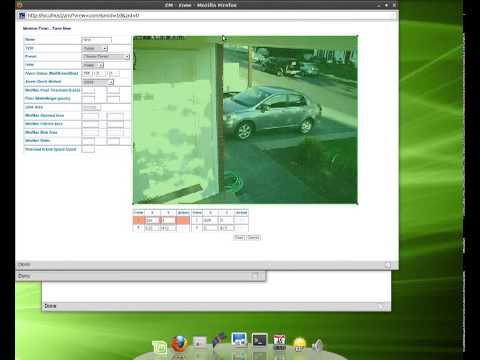
Task: Click the Min Filtered Area field
Action: tap(90, 124)
